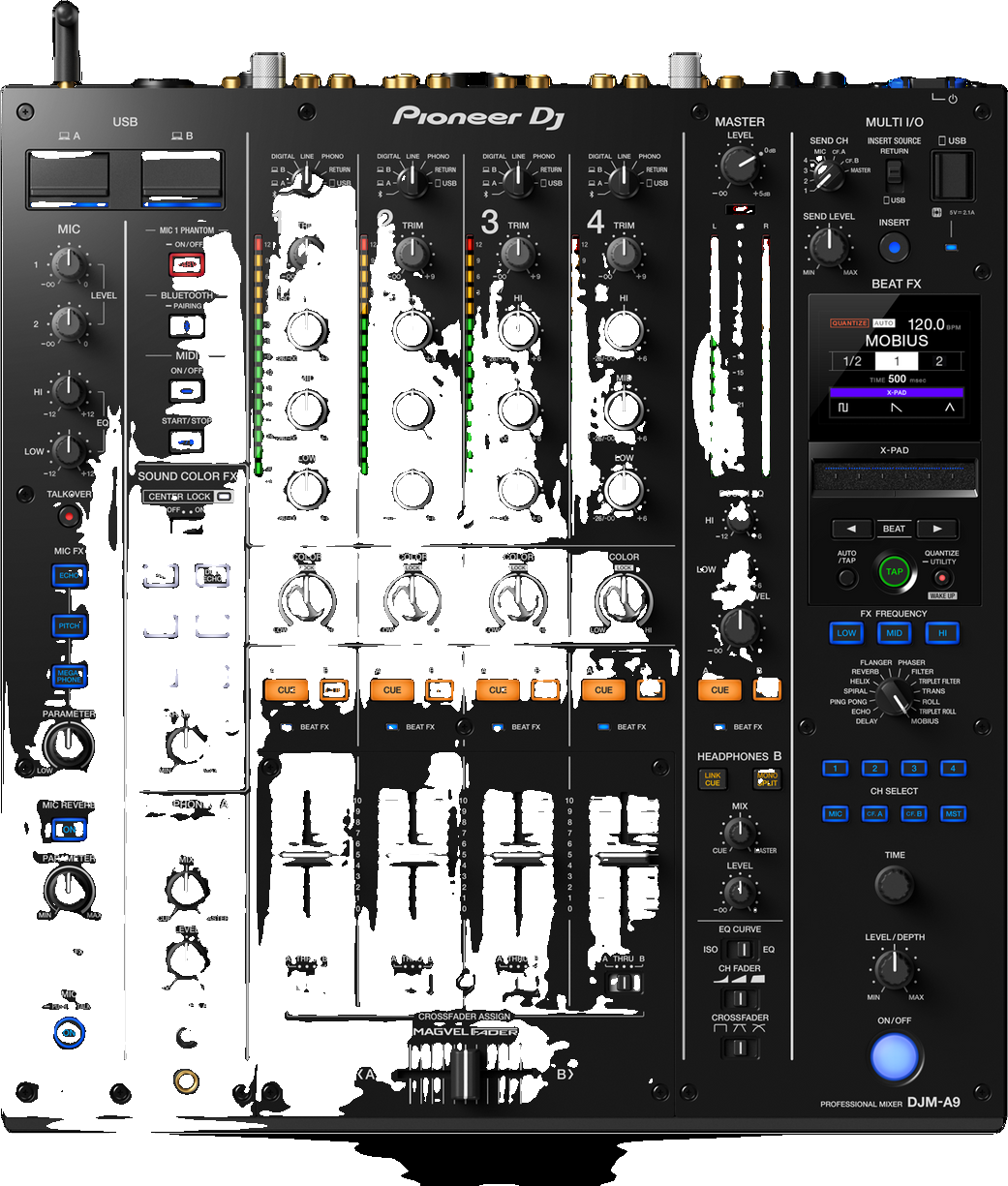Enable MIC FX ECHO button

(68, 575)
